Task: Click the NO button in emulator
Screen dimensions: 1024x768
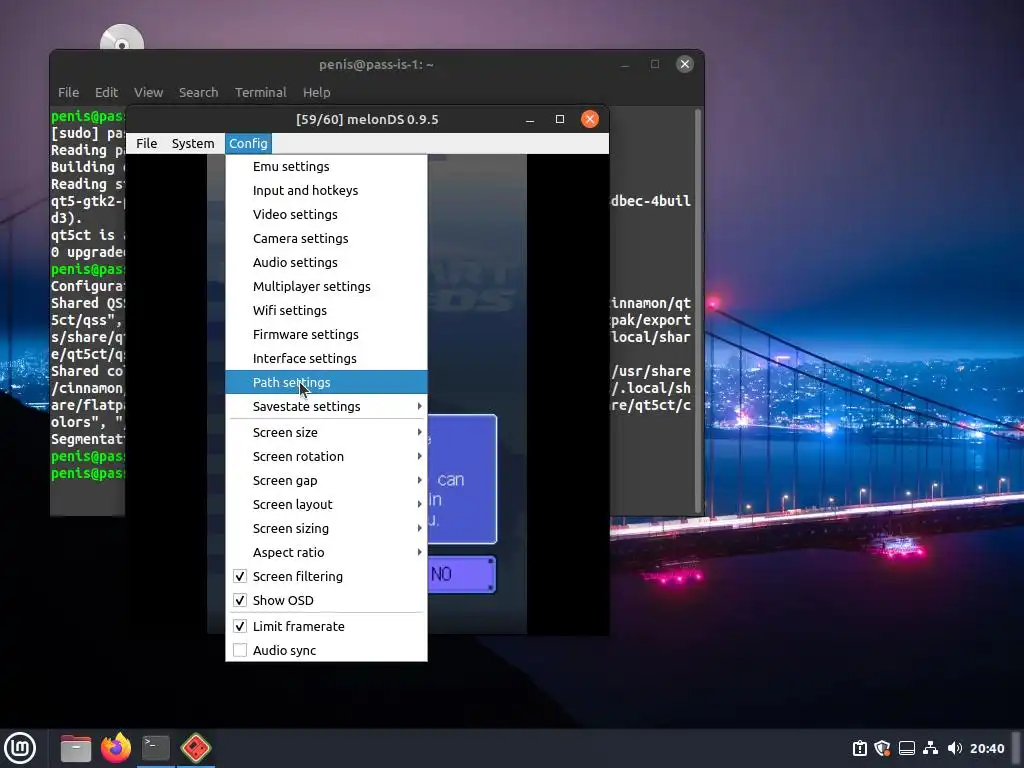Action: pos(462,574)
